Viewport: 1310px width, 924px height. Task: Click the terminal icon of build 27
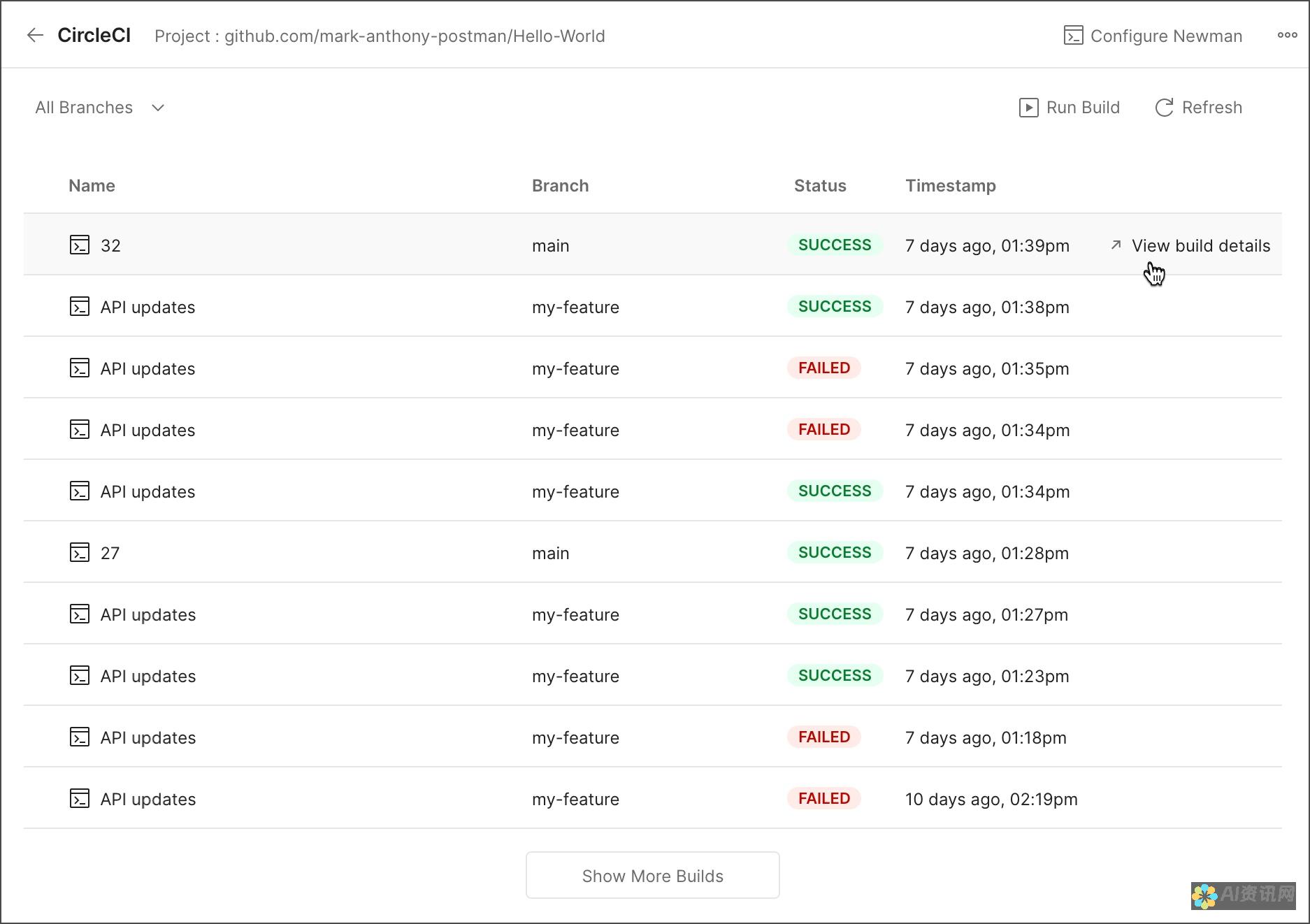80,553
